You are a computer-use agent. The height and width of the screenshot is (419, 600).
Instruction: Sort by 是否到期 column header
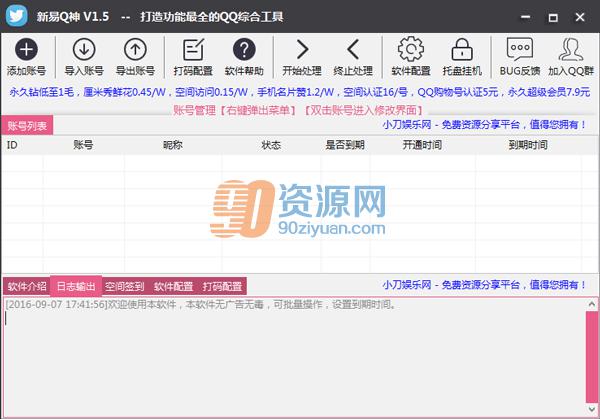point(345,145)
